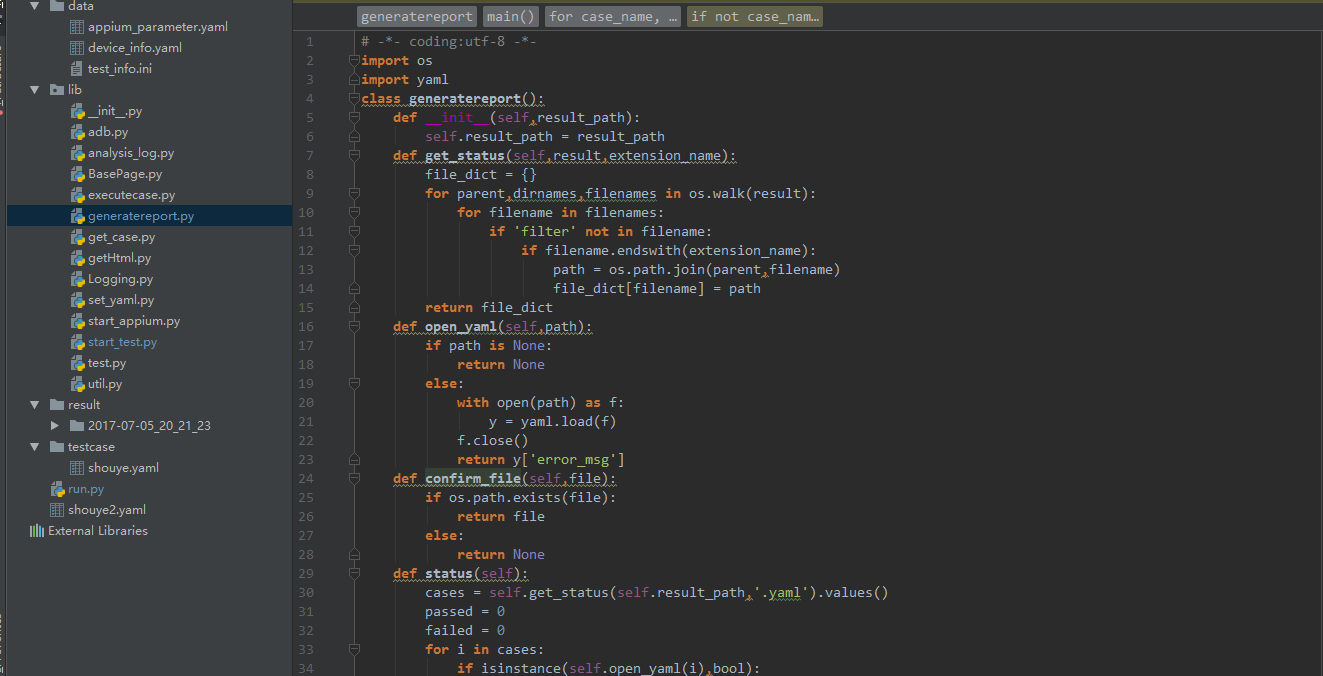
Task: Click the 'import yaml' line
Action: [x=405, y=80]
